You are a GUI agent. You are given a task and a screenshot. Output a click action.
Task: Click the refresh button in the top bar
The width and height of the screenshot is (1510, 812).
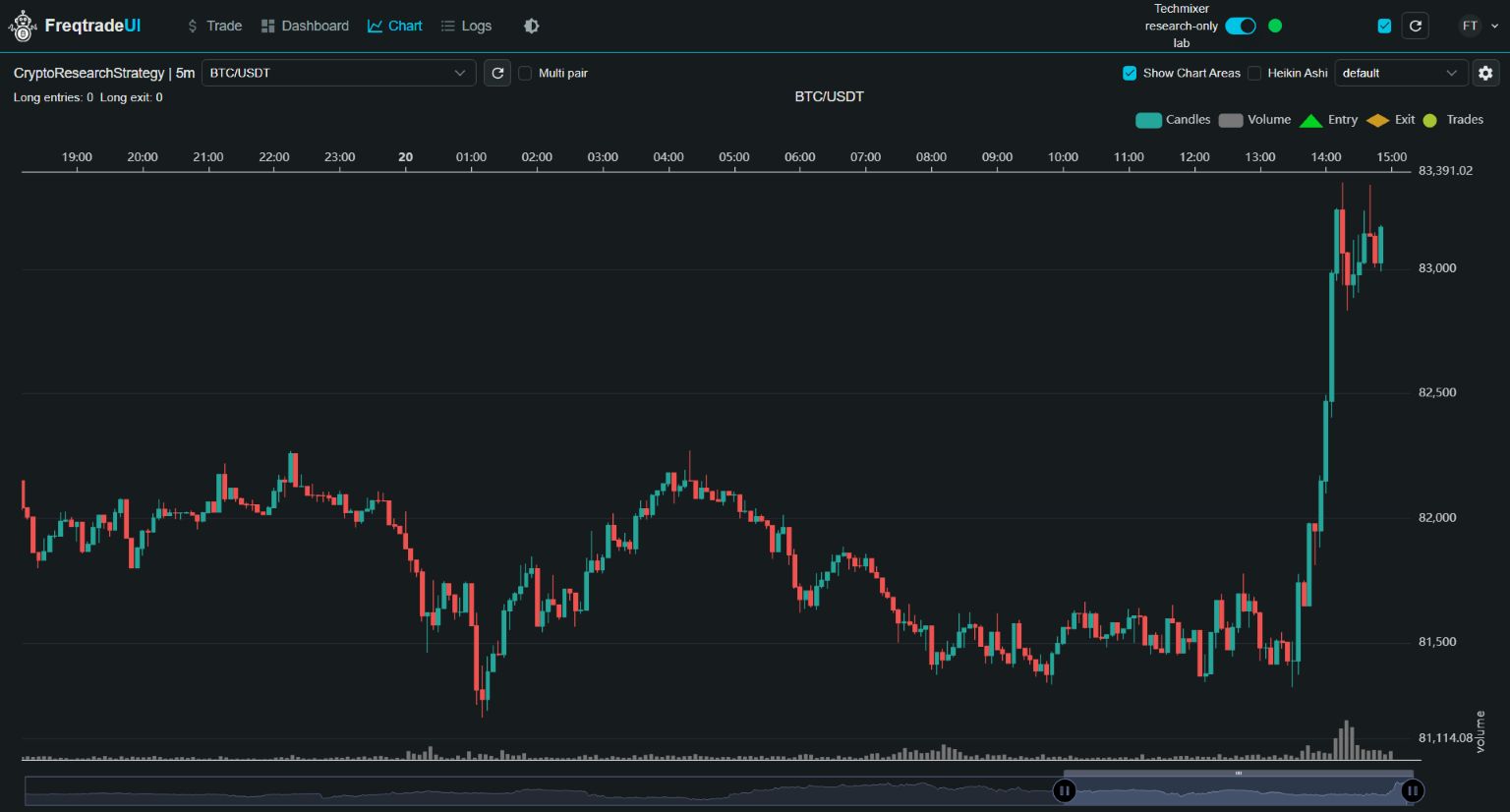(1416, 26)
